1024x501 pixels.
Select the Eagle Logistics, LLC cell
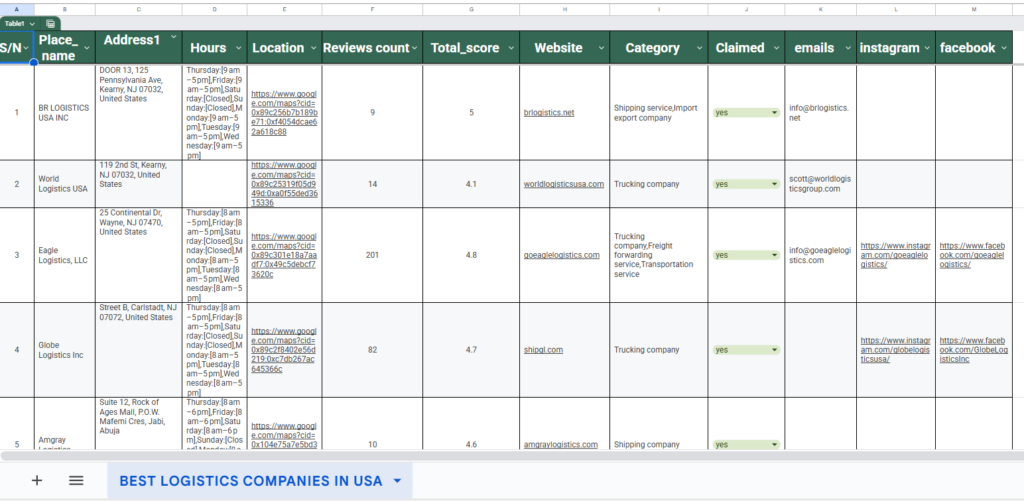click(x=65, y=255)
